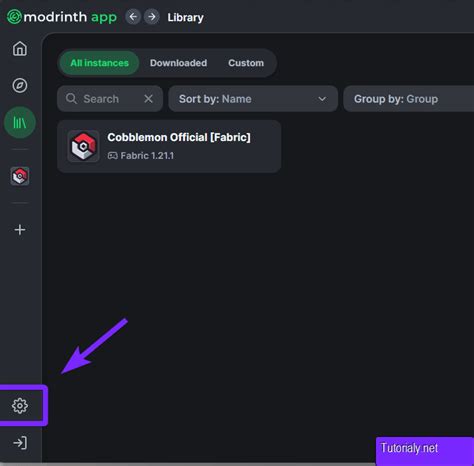Focus the Search input field

click(110, 99)
